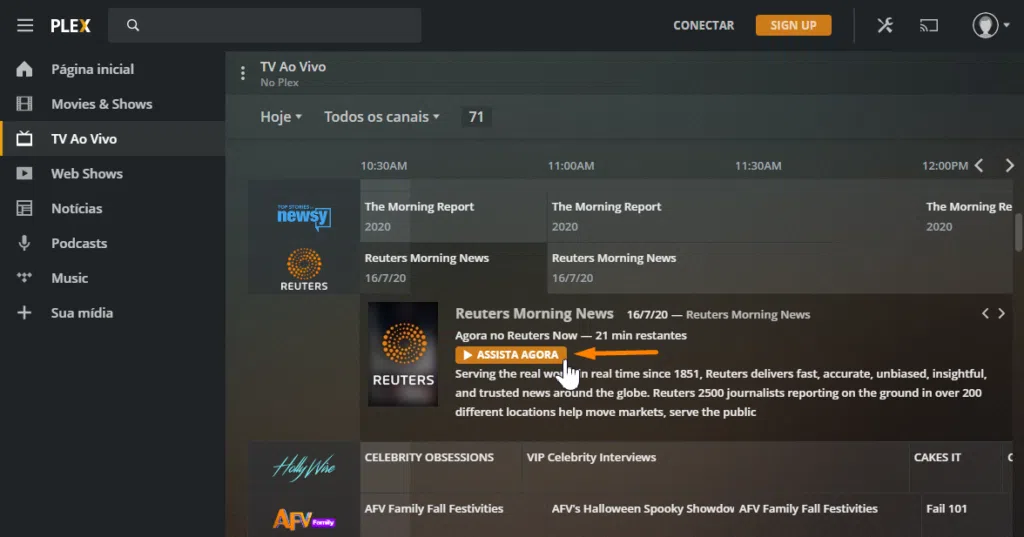Go to Página inicial in sidebar
Viewport: 1024px width, 537px height.
92,69
